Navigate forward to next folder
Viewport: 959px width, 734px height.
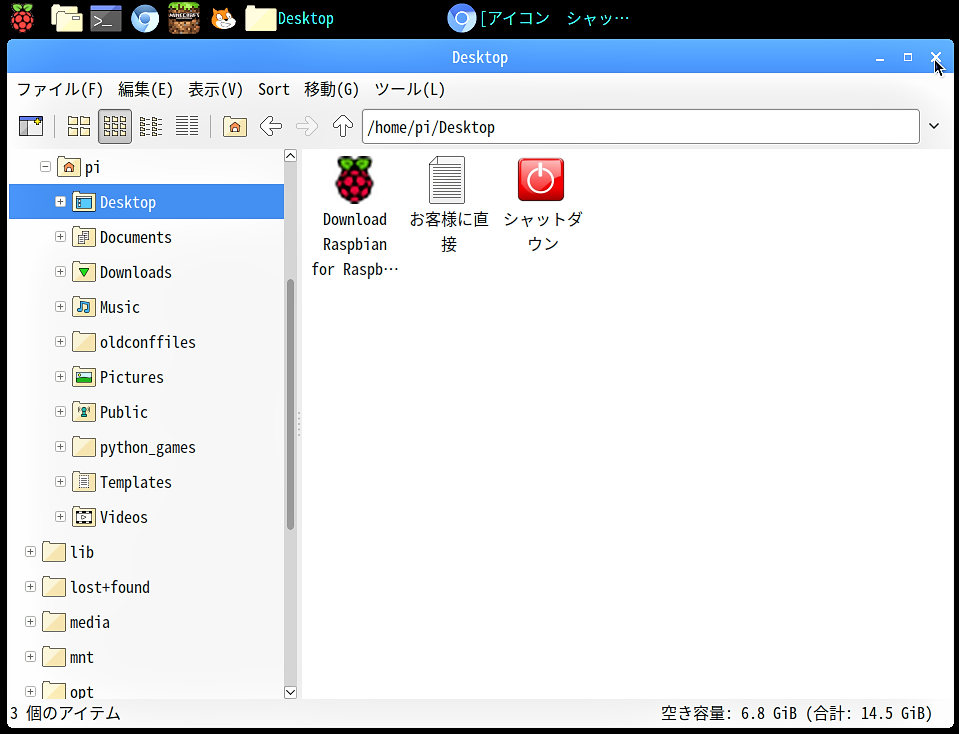[x=307, y=127]
